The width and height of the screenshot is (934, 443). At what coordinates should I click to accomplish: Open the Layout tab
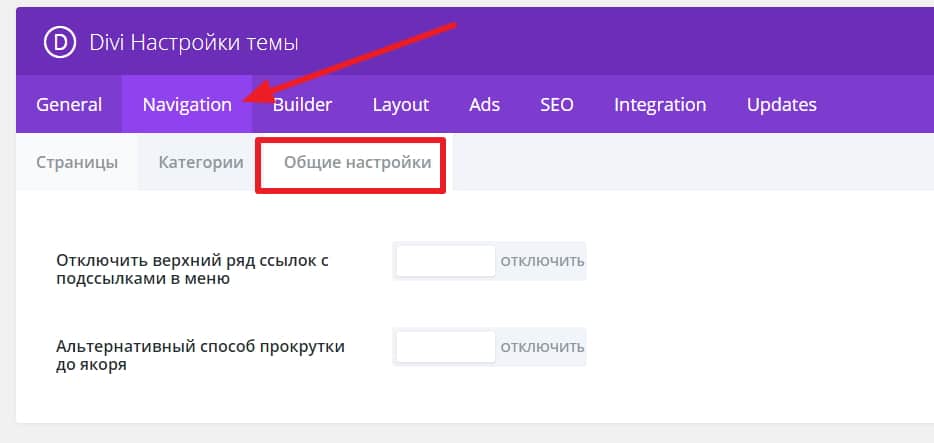pyautogui.click(x=400, y=104)
